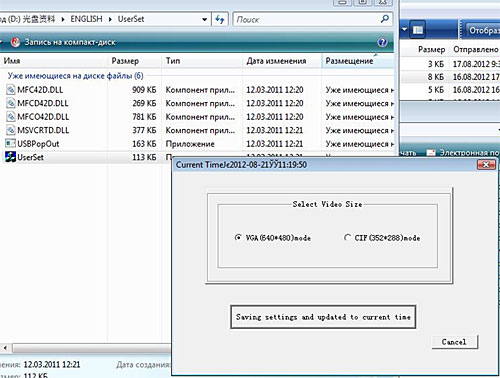Close the Current Time dialog
Image resolution: width=500 pixels, height=378 pixels.
[x=486, y=165]
